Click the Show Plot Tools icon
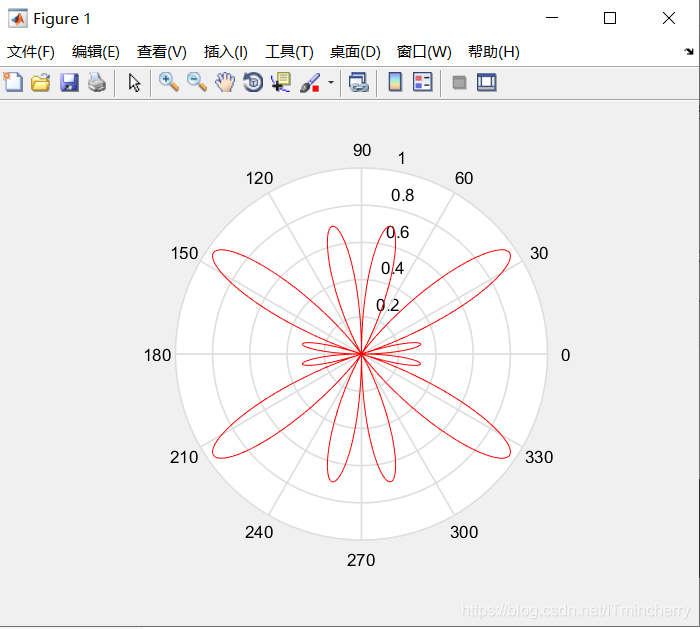The width and height of the screenshot is (700, 629). click(x=487, y=83)
